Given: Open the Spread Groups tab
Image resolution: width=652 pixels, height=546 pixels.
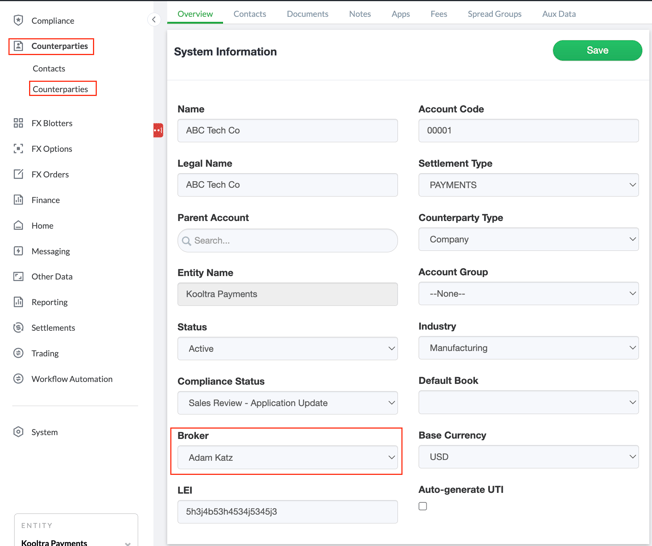Looking at the screenshot, I should coord(494,14).
